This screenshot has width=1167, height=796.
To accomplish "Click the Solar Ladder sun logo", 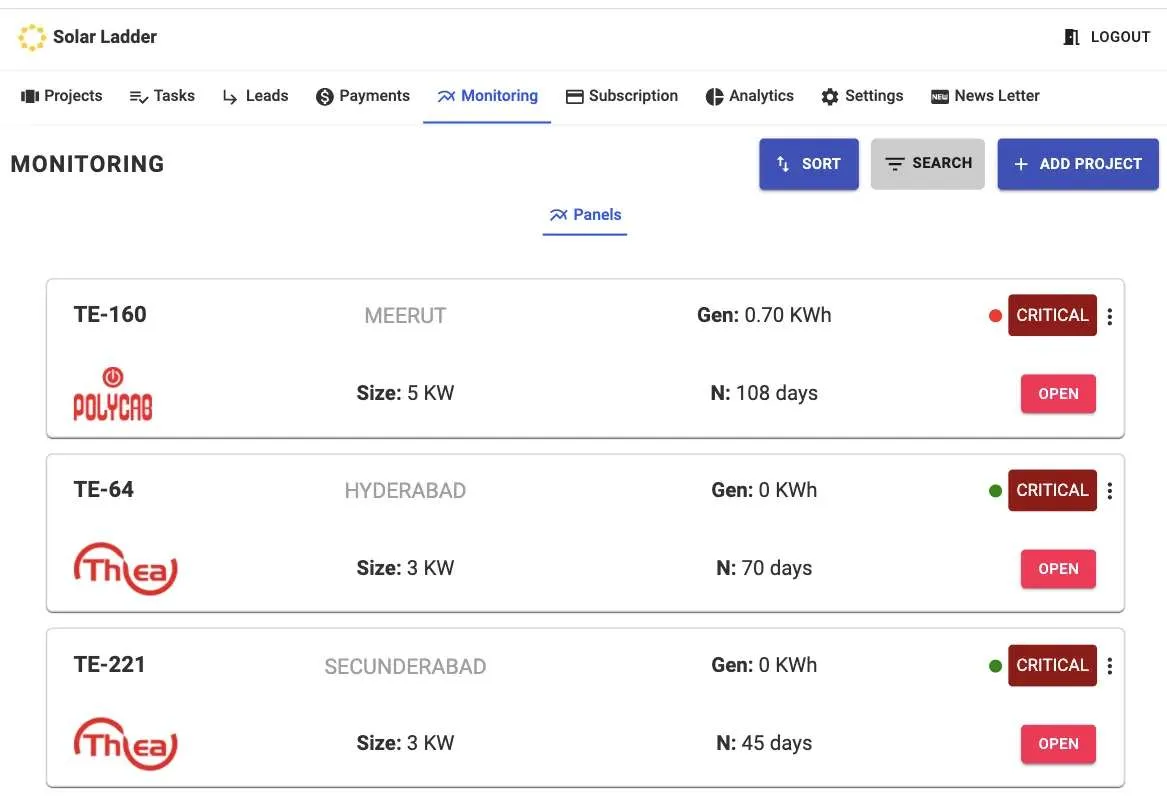I will 32,38.
